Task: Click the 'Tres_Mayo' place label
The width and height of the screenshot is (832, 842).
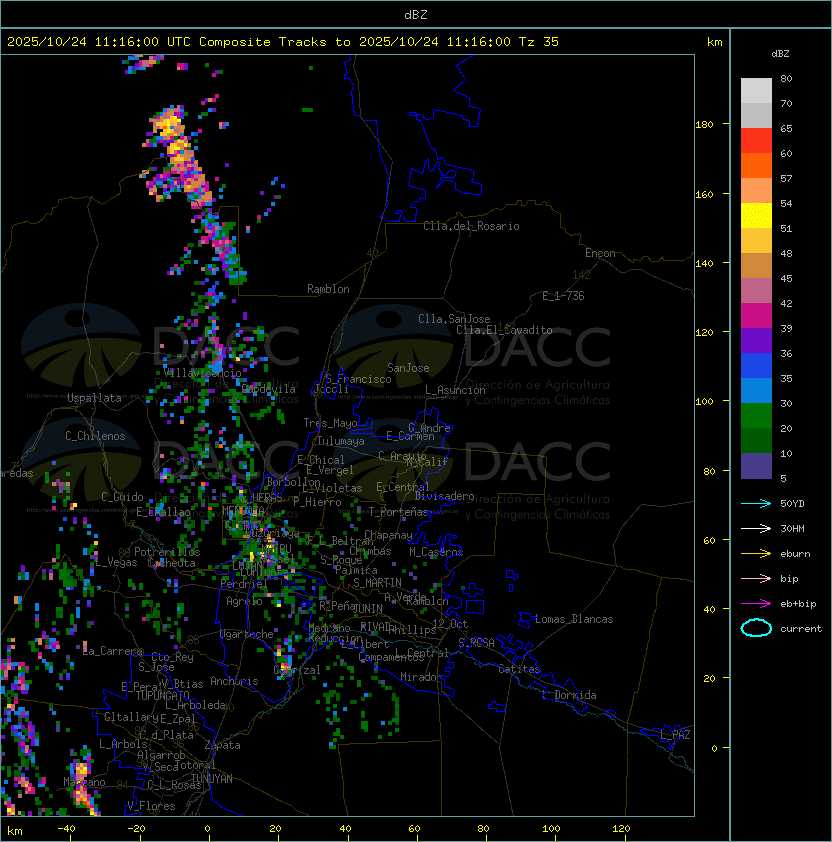Action: pyautogui.click(x=330, y=423)
